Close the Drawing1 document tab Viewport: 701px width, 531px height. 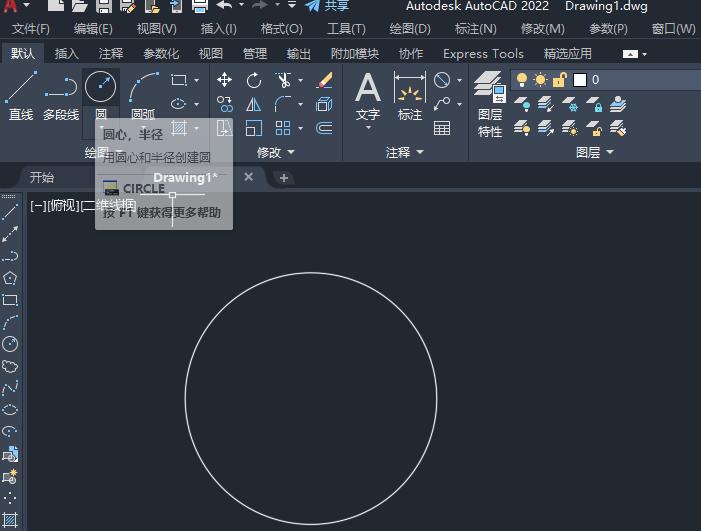point(249,177)
